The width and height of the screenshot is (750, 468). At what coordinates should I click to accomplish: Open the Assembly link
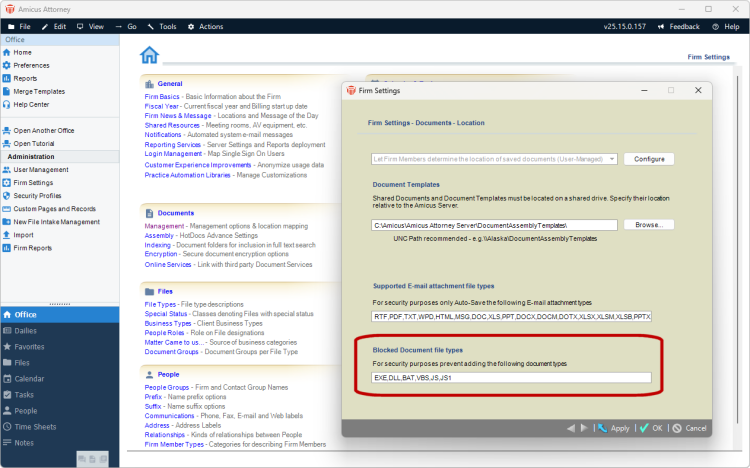tap(159, 235)
